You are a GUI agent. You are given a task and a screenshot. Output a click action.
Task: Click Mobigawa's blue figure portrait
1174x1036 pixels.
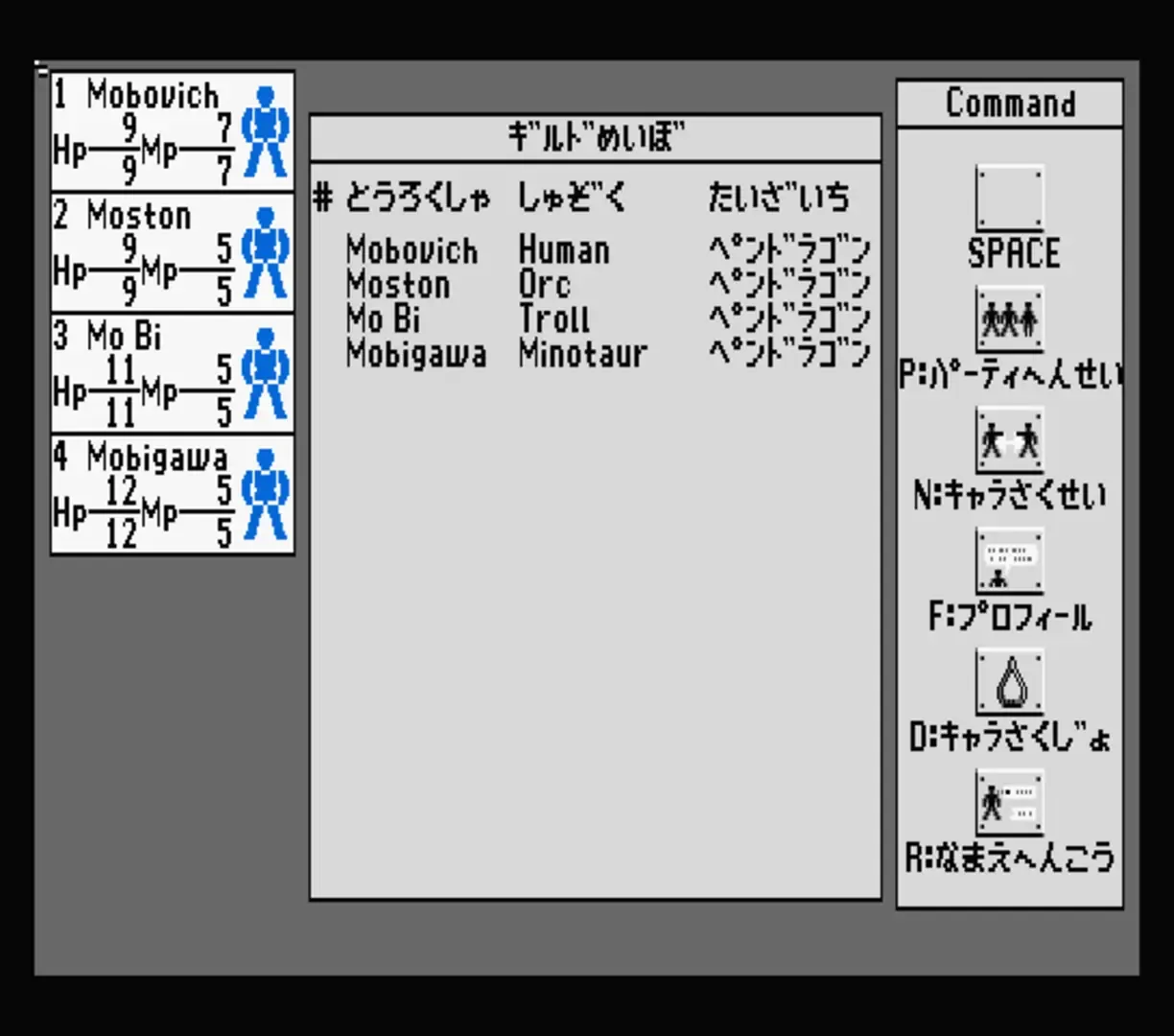[265, 495]
